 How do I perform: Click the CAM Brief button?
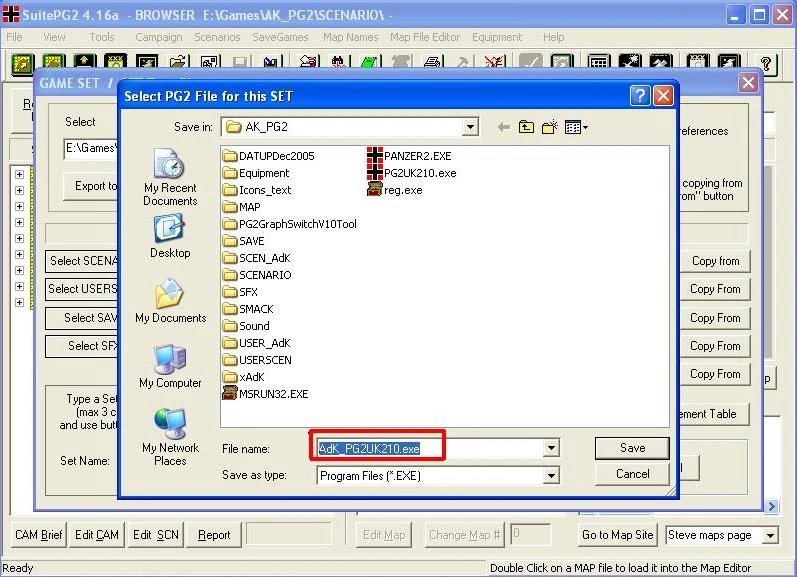[x=39, y=535]
